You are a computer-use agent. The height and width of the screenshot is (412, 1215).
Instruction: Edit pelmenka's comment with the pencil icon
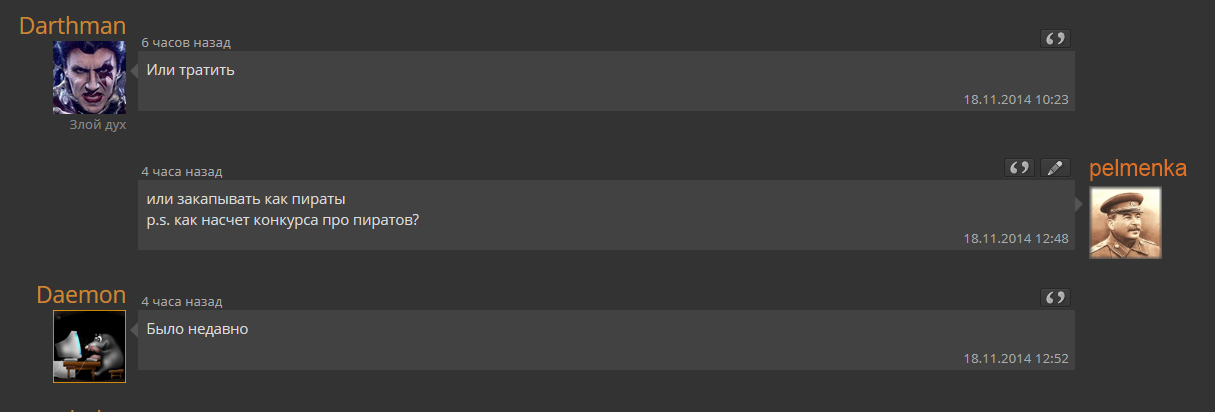coord(1055,168)
